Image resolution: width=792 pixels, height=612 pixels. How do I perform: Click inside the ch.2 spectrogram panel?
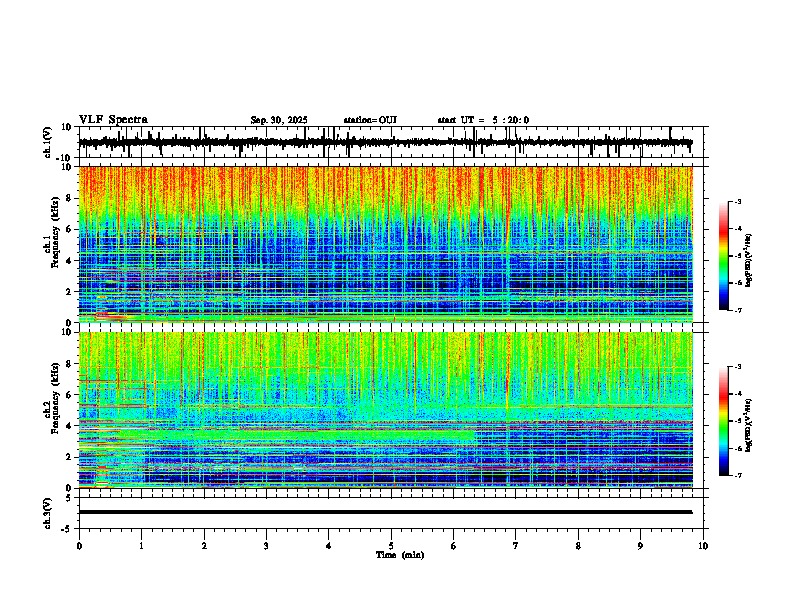pyautogui.click(x=385, y=410)
